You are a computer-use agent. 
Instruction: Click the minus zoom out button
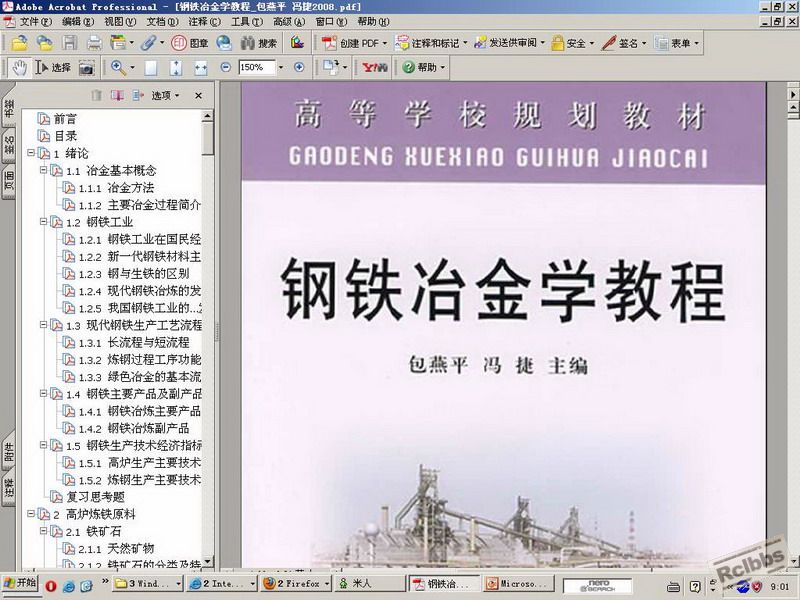[226, 67]
